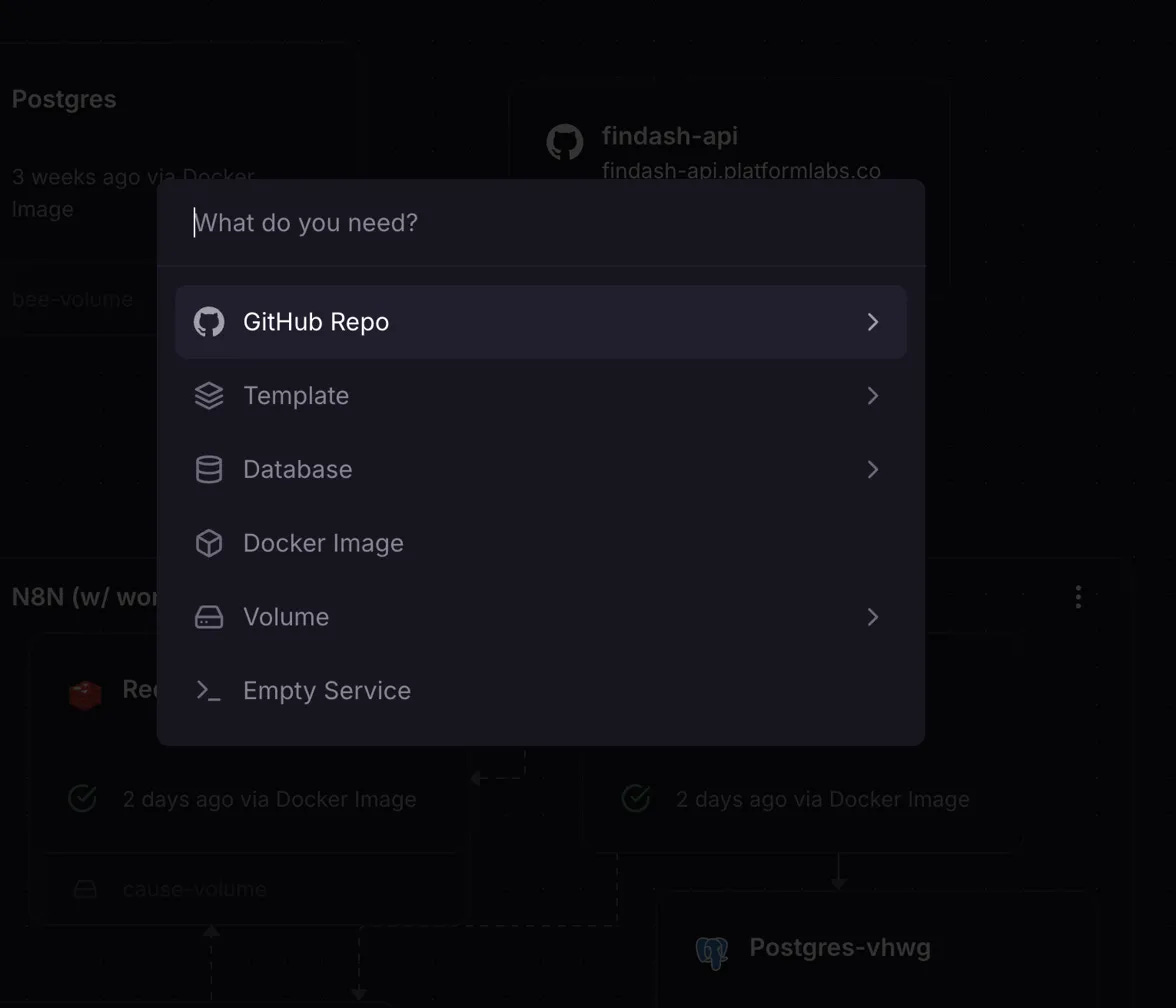Open the Database option
The width and height of the screenshot is (1176, 1008).
[540, 470]
